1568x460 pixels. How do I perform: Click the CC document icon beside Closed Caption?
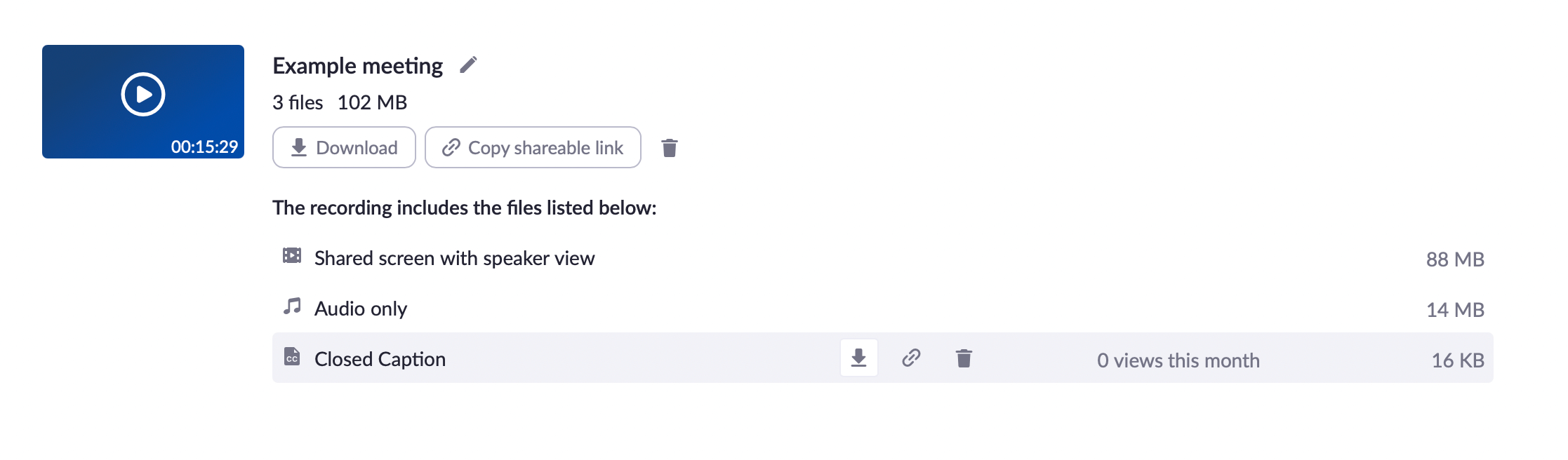293,358
